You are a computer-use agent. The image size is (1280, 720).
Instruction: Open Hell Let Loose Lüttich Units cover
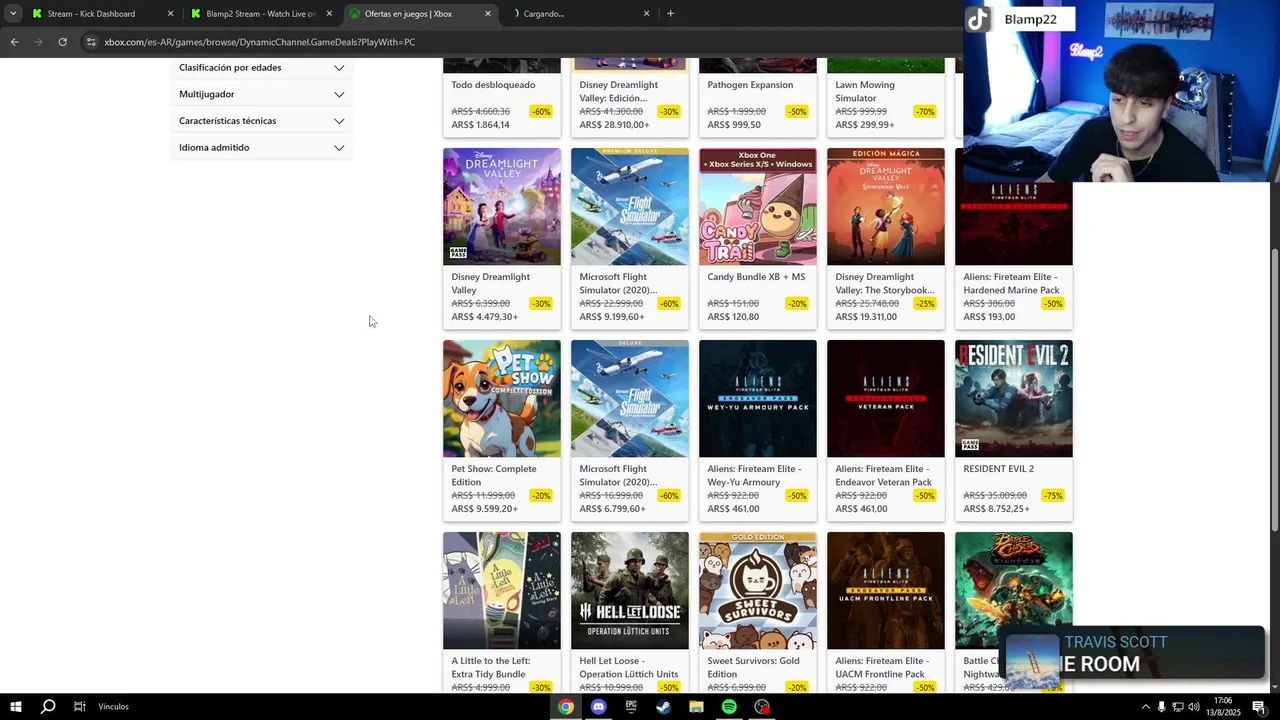tap(630, 591)
